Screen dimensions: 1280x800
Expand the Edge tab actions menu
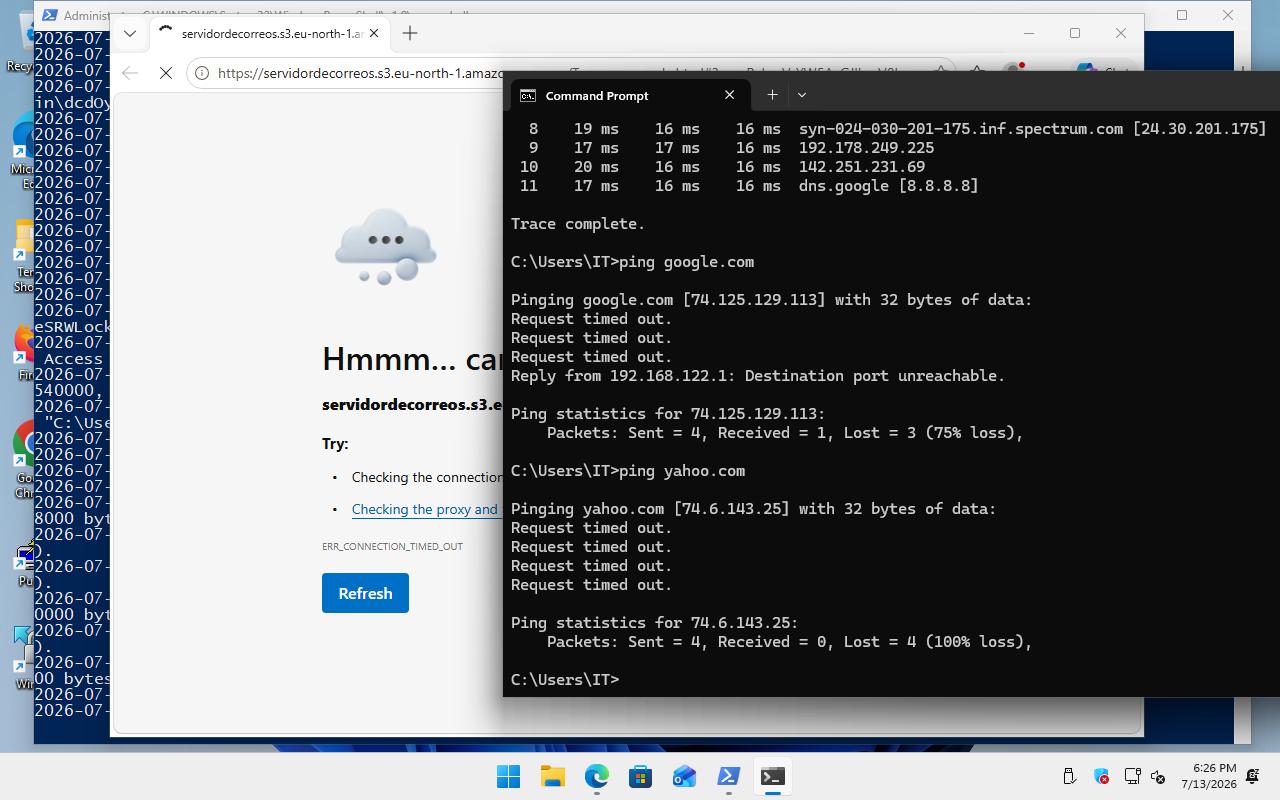point(130,33)
